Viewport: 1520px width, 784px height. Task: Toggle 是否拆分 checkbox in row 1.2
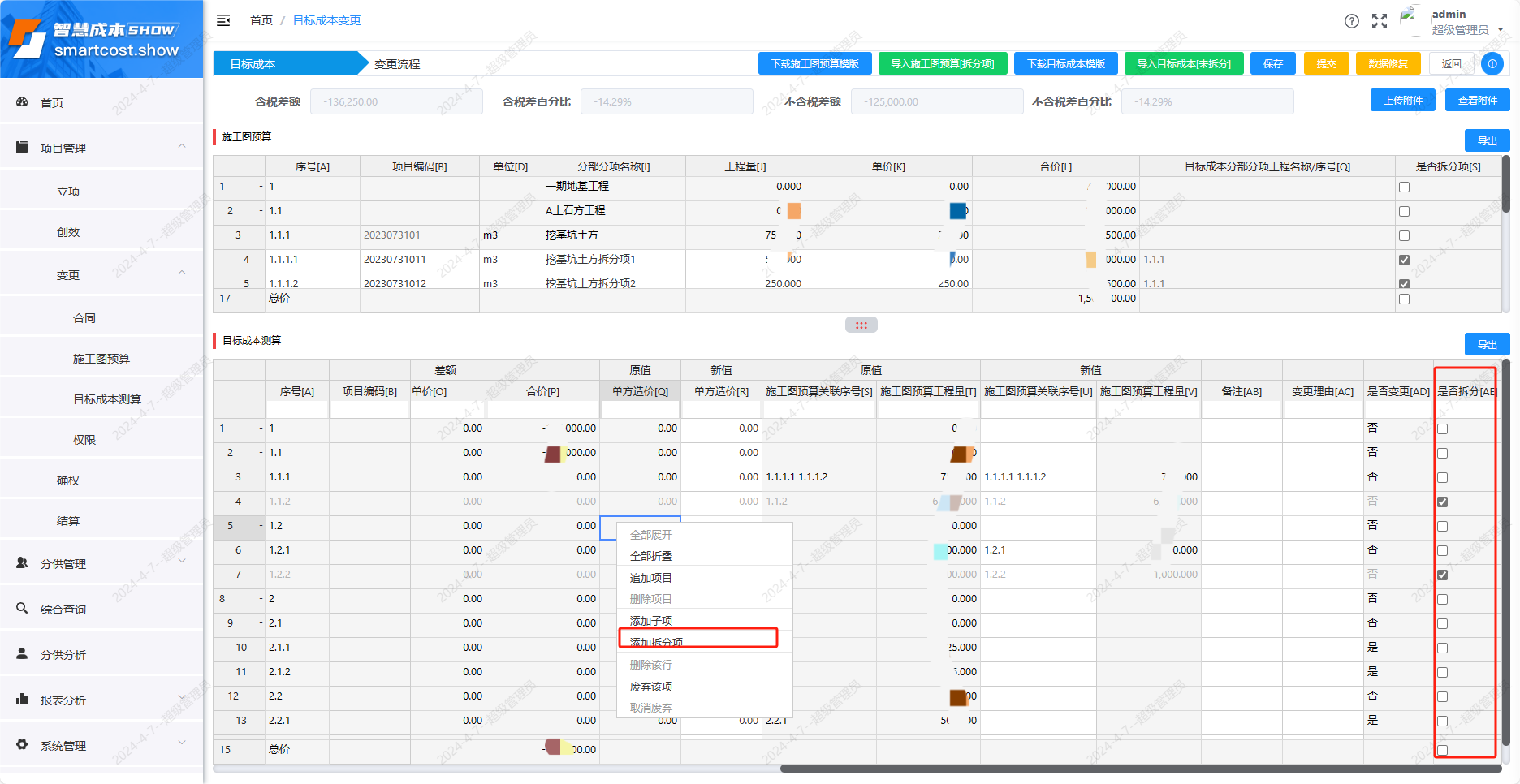point(1442,526)
